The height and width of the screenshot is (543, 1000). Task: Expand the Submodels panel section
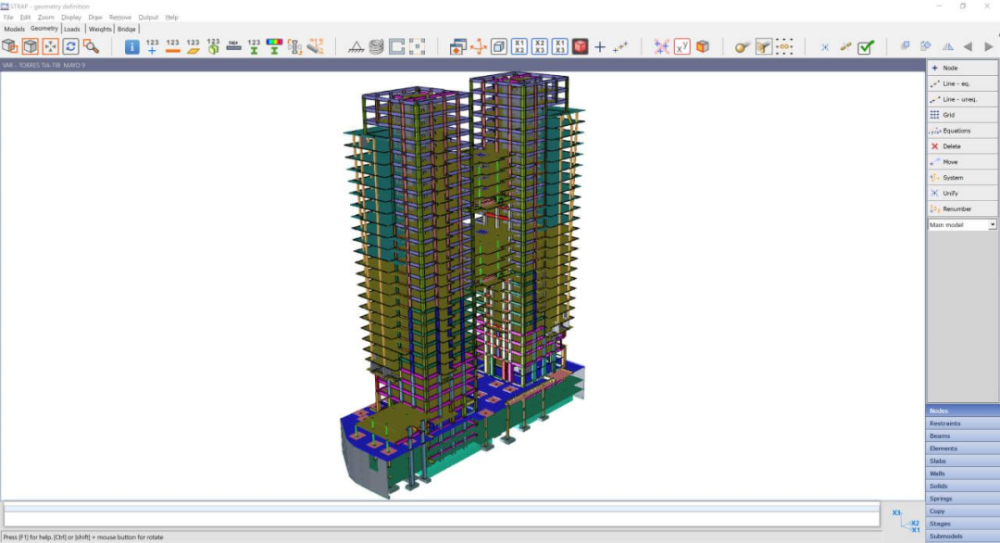coord(962,536)
